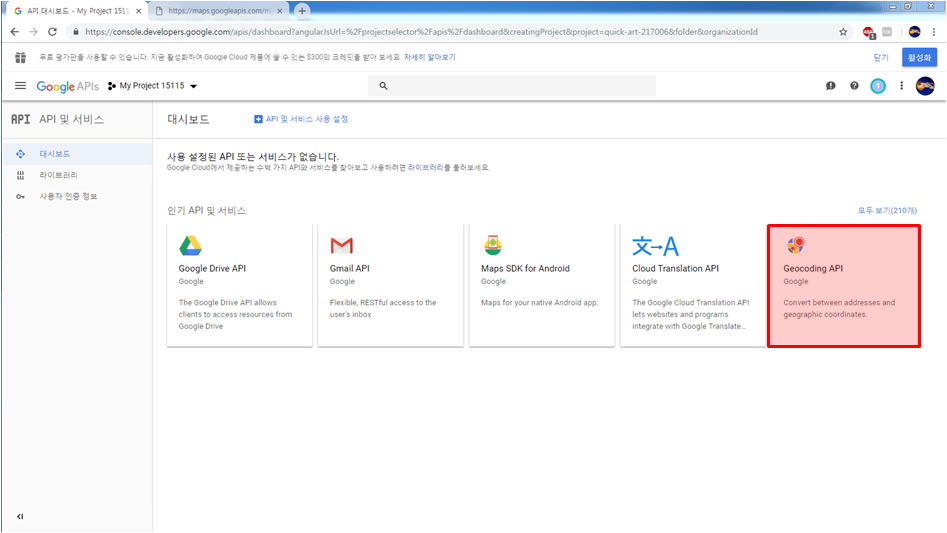947x533 pixels.
Task: Open the Google Drive API card
Action: [x=240, y=285]
